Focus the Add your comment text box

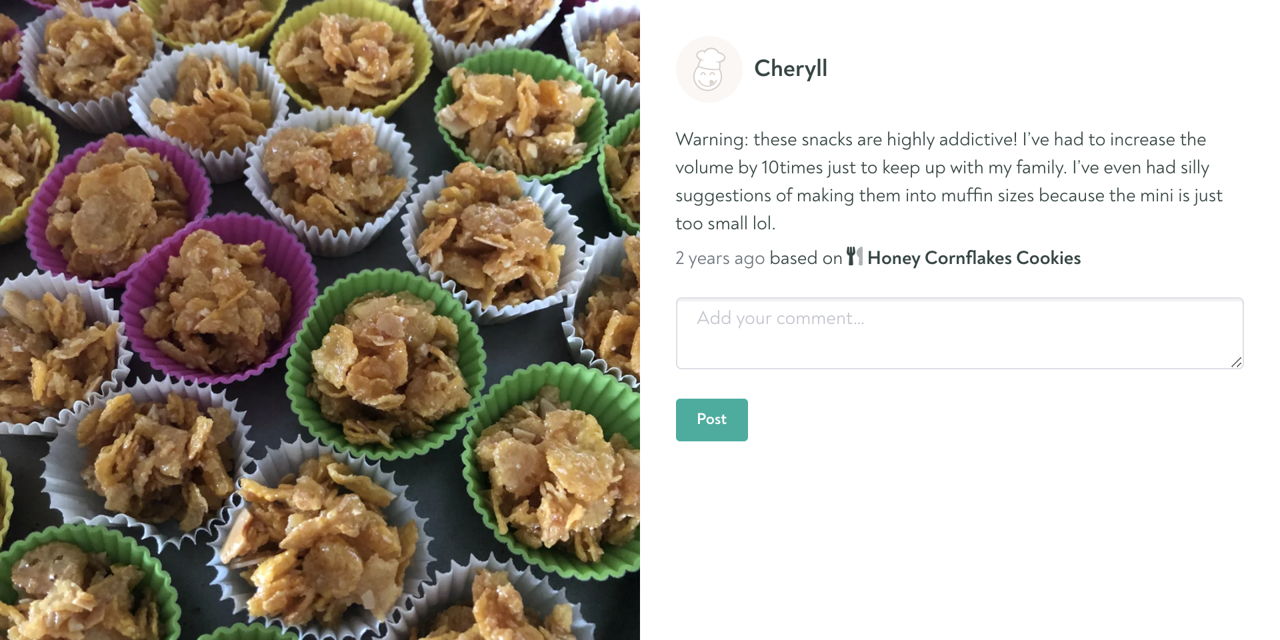pyautogui.click(x=960, y=333)
